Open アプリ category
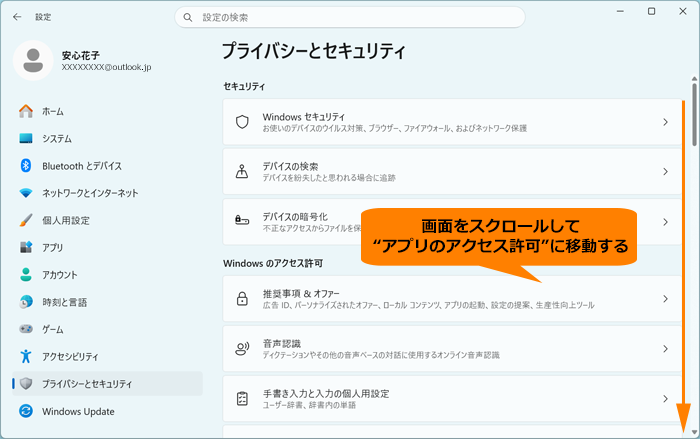The height and width of the screenshot is (439, 700). pyautogui.click(x=107, y=247)
